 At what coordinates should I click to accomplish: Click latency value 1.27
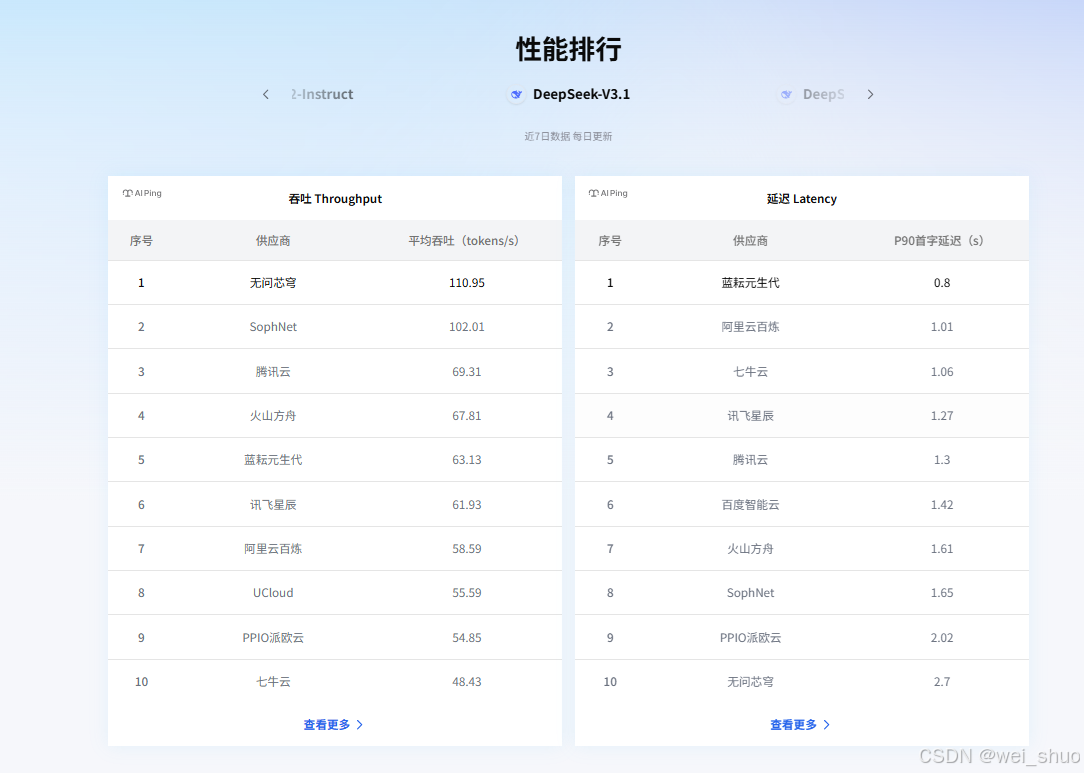(942, 416)
